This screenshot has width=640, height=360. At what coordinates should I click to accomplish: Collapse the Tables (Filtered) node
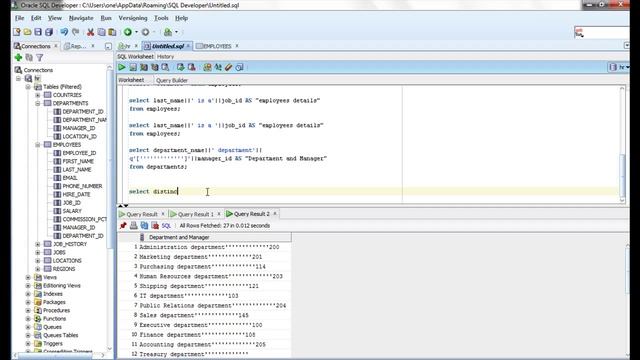click(x=28, y=87)
